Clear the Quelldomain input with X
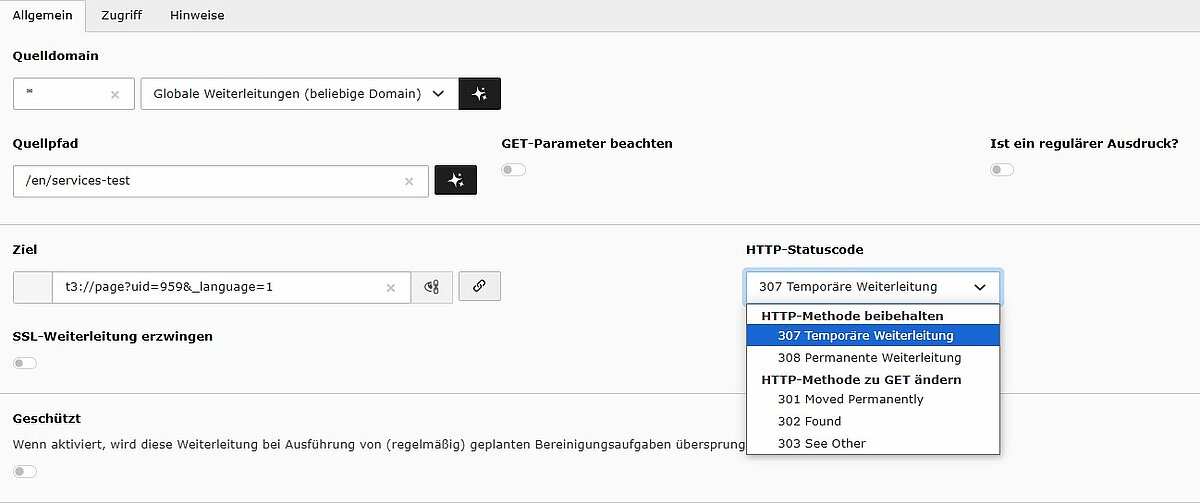Screen dimensions: 1200x503 click(115, 95)
